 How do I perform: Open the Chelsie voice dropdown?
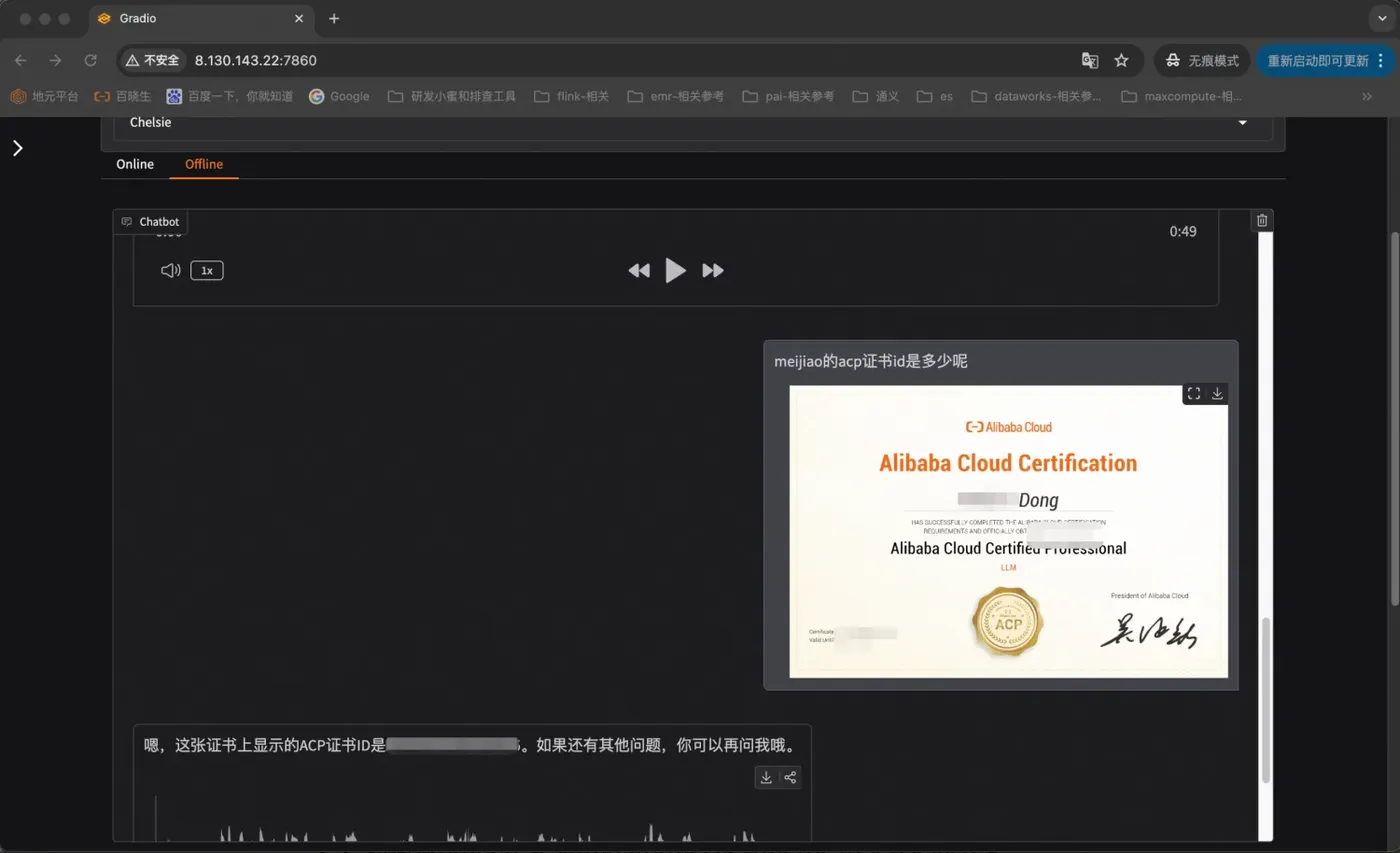point(693,123)
